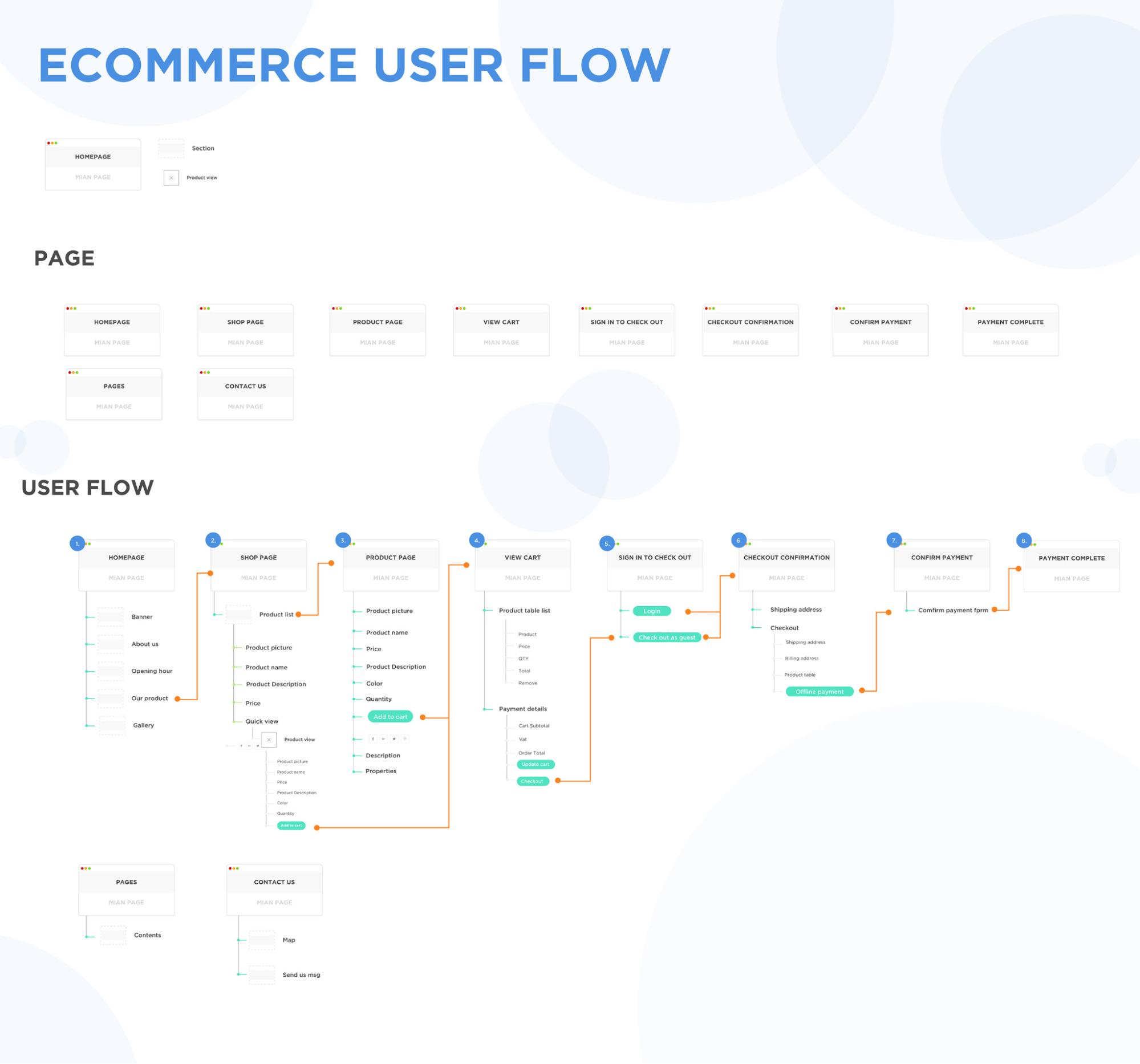Click the Login button in Sign In flow
This screenshot has width=1140, height=1064.
click(x=651, y=611)
